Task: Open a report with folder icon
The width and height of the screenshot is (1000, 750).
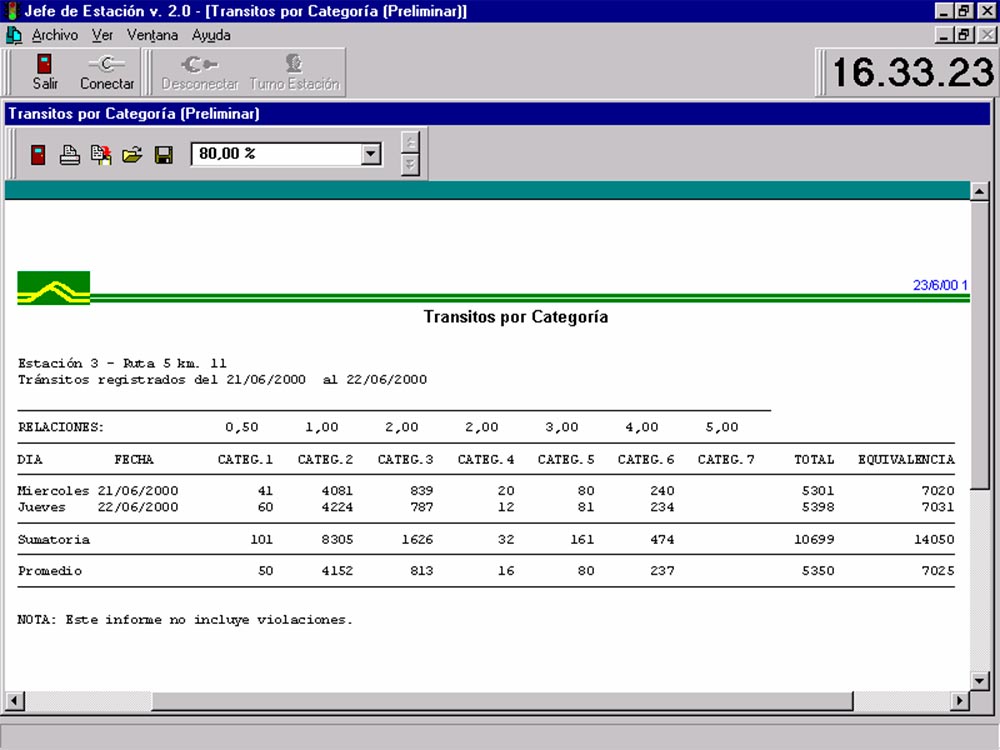Action: click(132, 155)
